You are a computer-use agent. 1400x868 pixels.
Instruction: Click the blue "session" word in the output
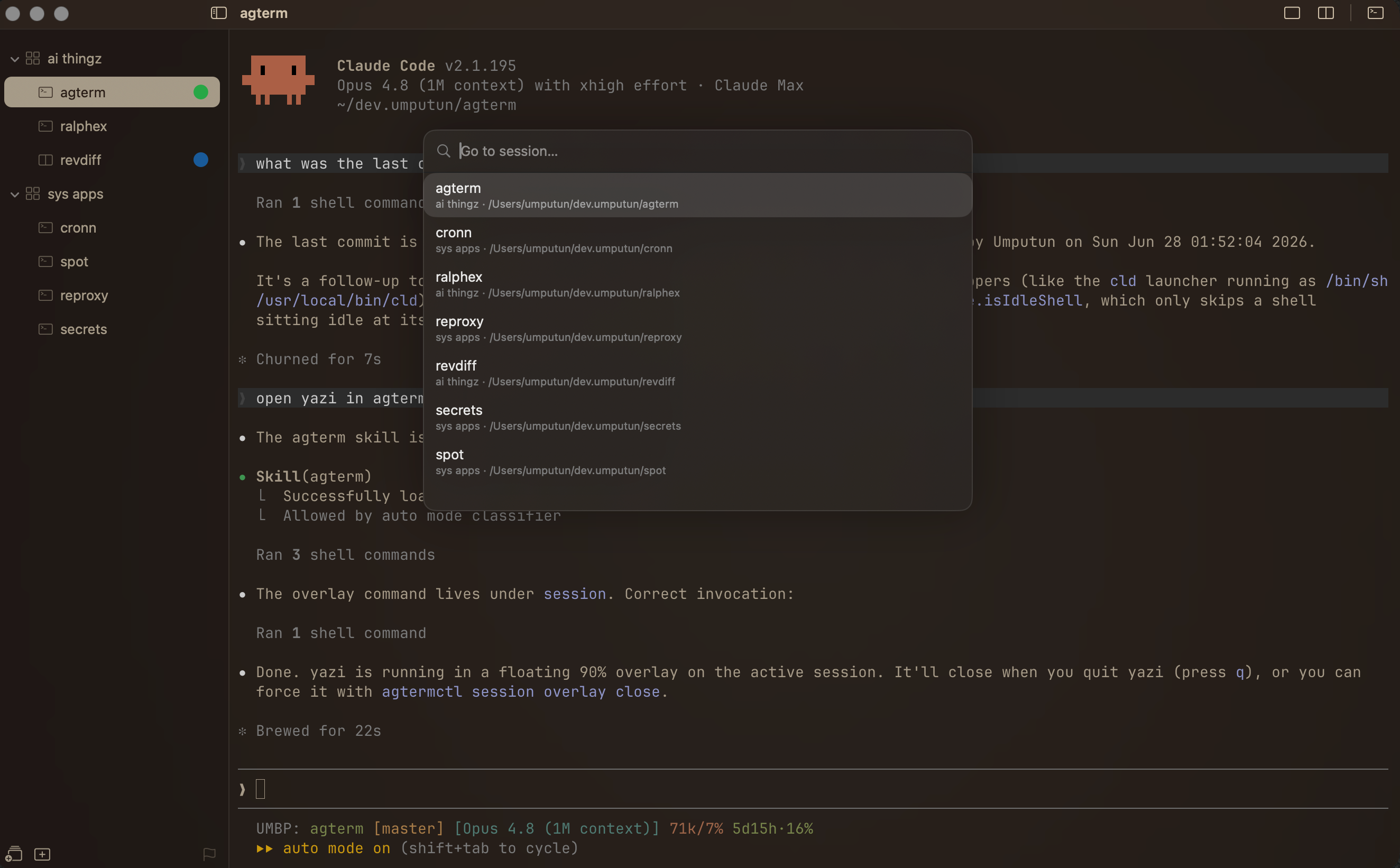[575, 594]
